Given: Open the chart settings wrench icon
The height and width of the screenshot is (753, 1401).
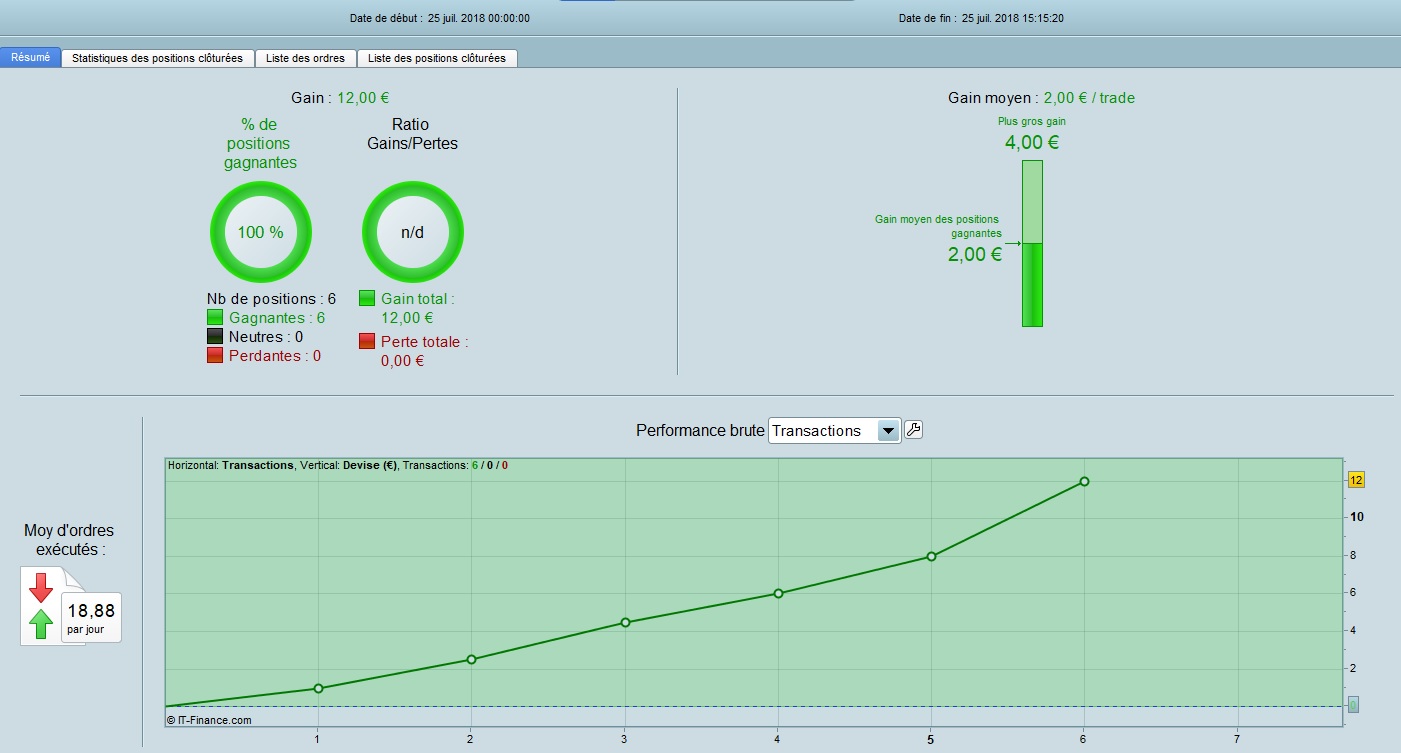Looking at the screenshot, I should [x=913, y=430].
